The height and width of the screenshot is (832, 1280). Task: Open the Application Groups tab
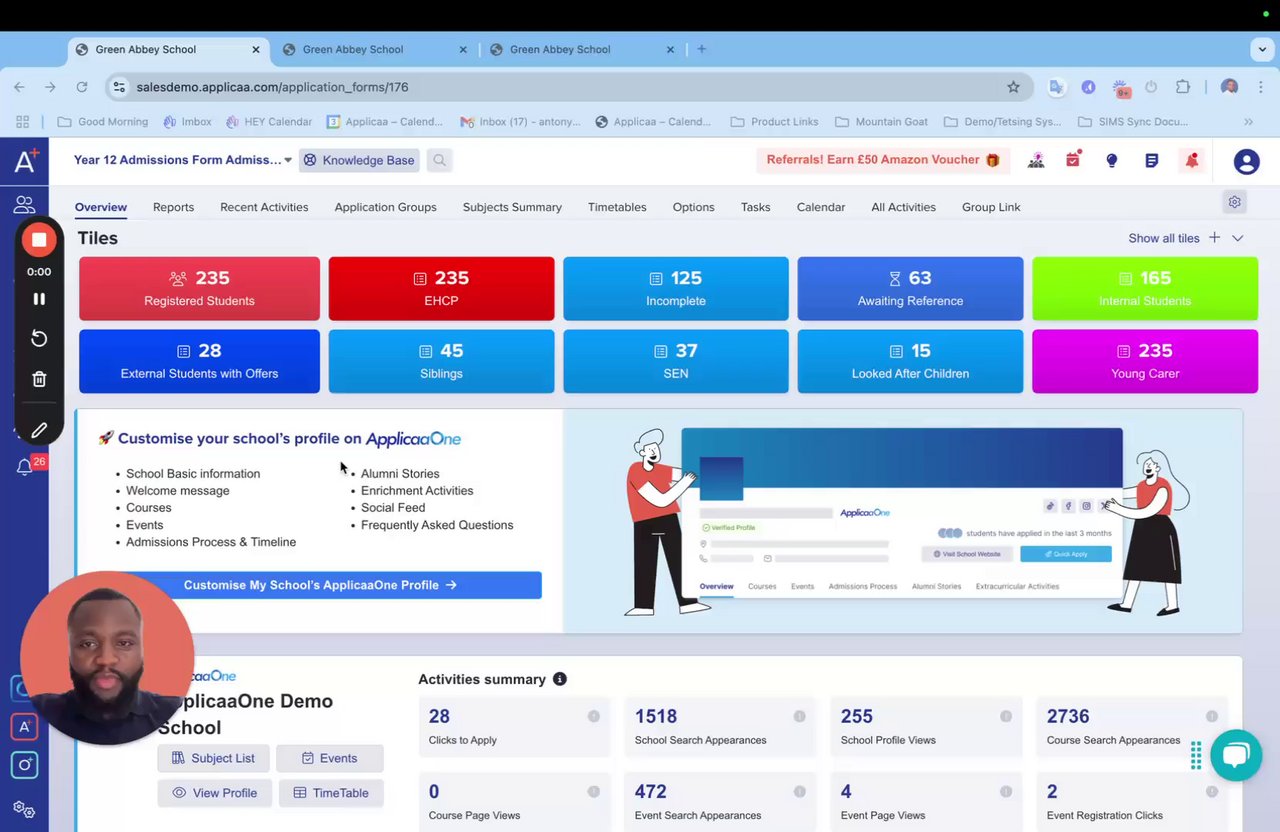click(x=385, y=207)
